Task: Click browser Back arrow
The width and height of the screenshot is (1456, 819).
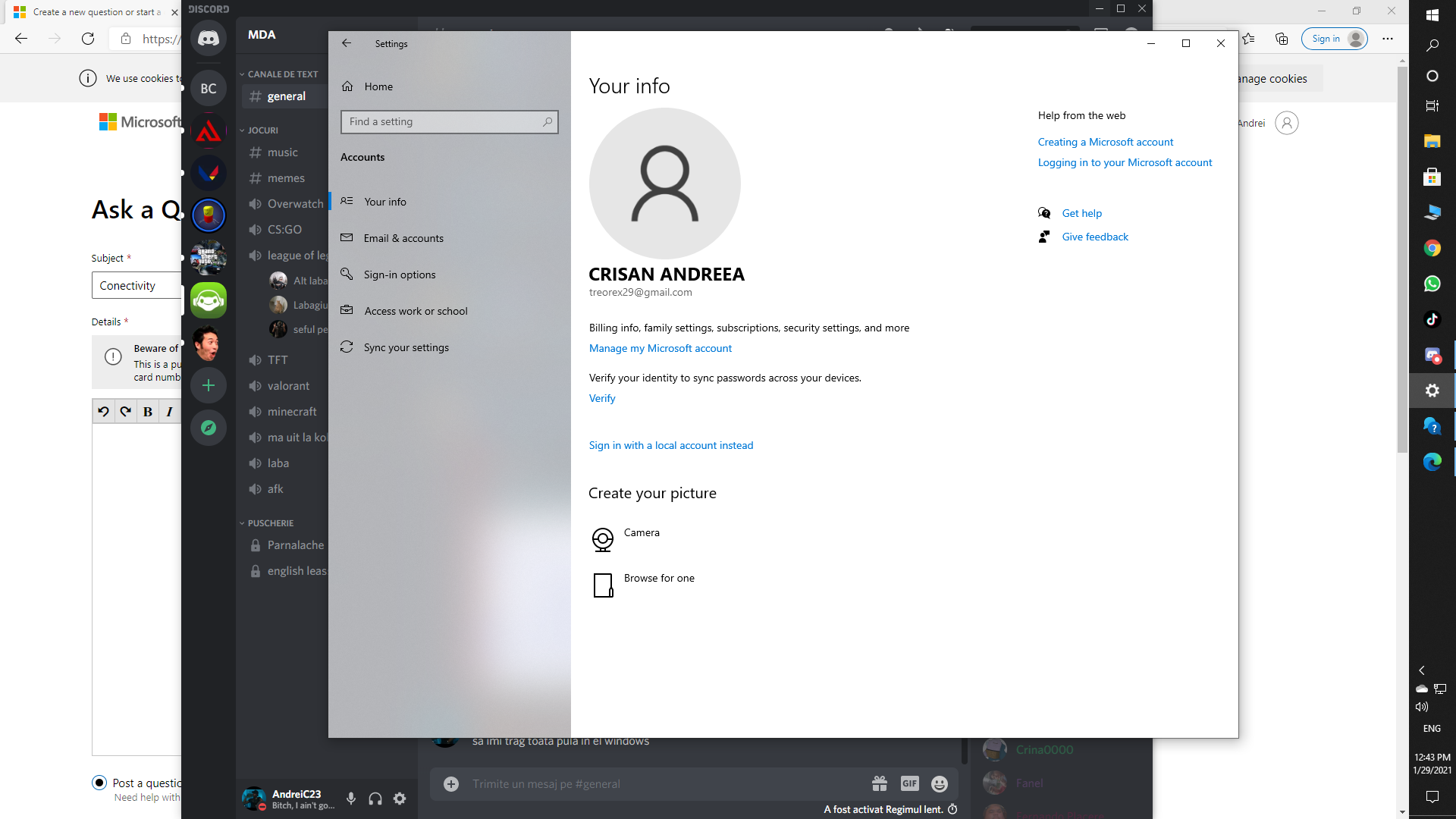Action: [21, 39]
